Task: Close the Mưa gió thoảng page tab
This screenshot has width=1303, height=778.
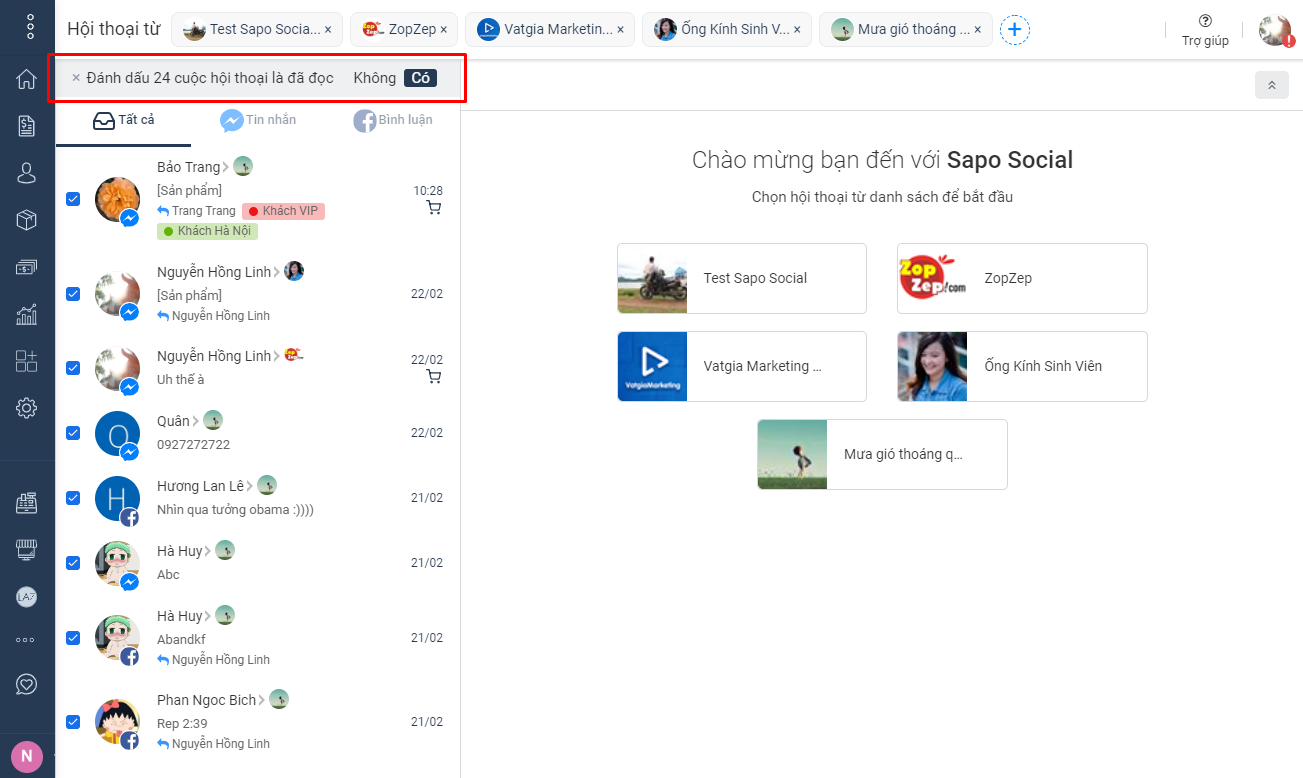Action: point(978,30)
